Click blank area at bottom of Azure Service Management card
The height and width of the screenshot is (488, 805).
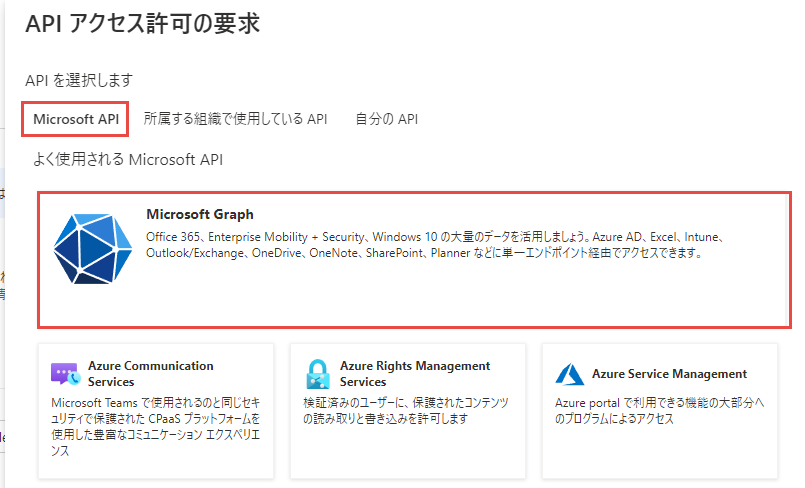point(660,455)
